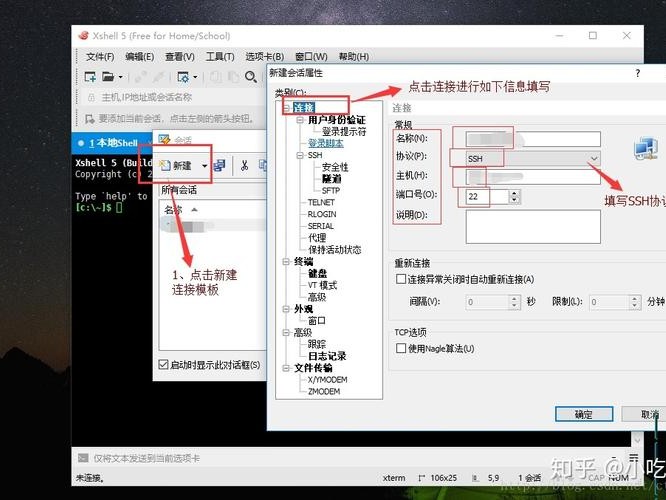Collapse the 外观 tree node expander
This screenshot has height=500, width=666.
(x=287, y=309)
